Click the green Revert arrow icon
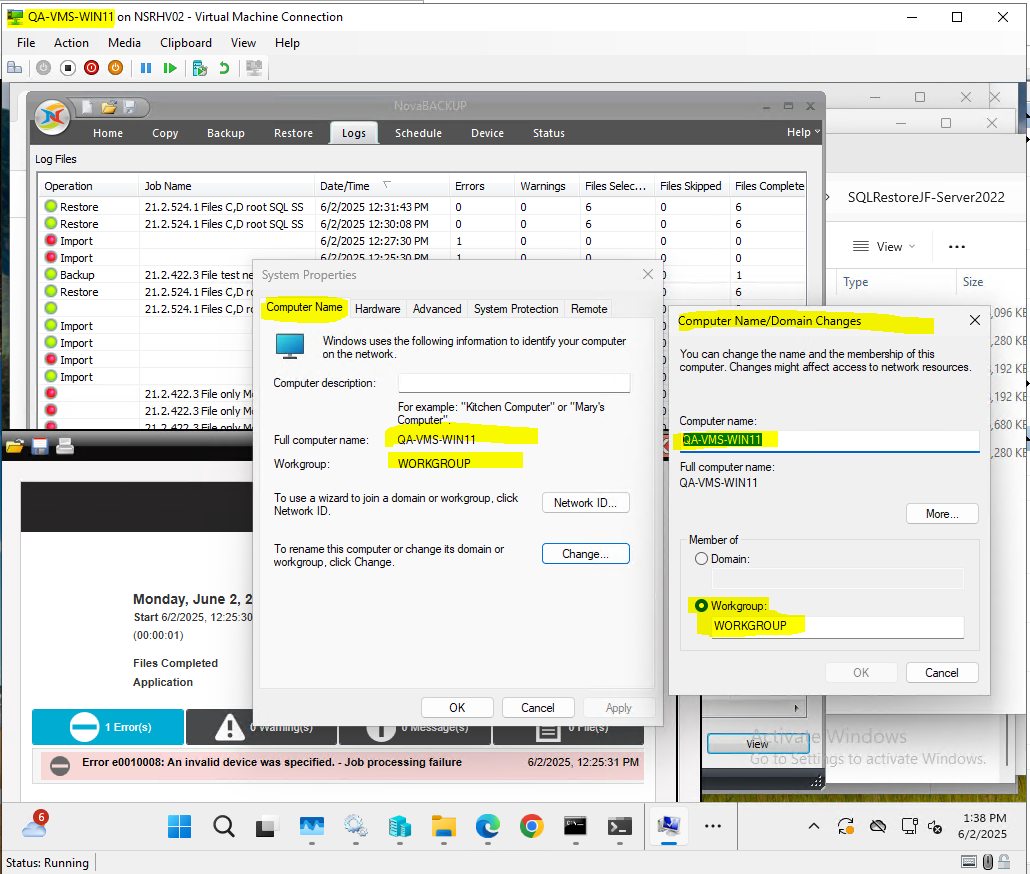Image resolution: width=1030 pixels, height=874 pixels. click(224, 68)
